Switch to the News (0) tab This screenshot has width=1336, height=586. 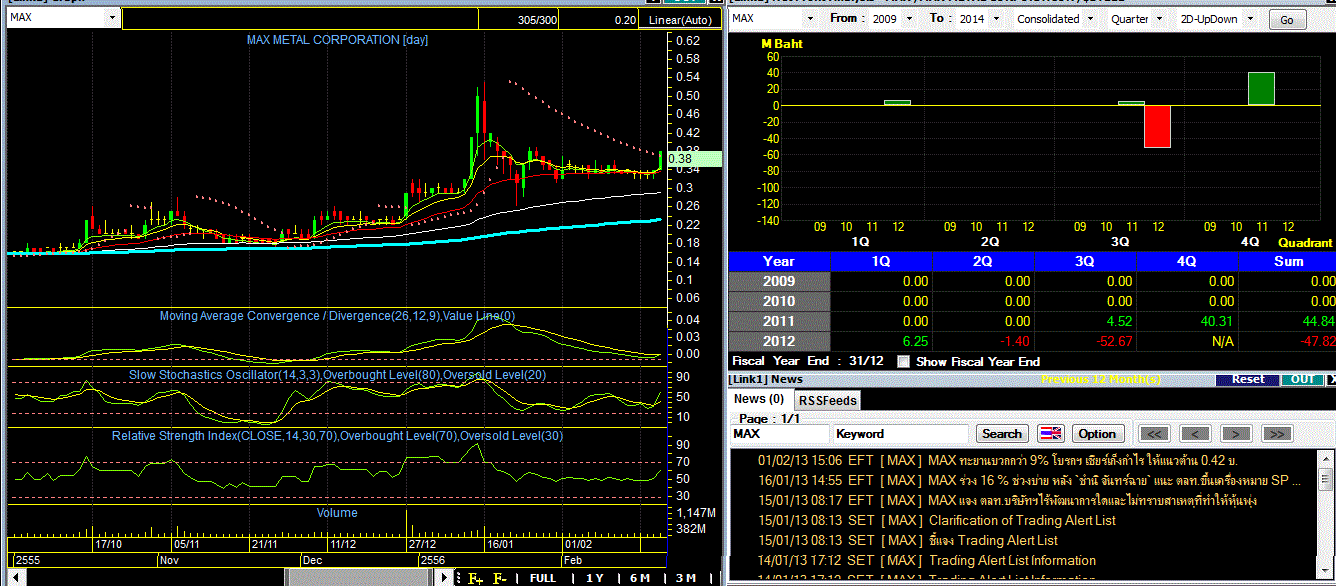[x=758, y=399]
